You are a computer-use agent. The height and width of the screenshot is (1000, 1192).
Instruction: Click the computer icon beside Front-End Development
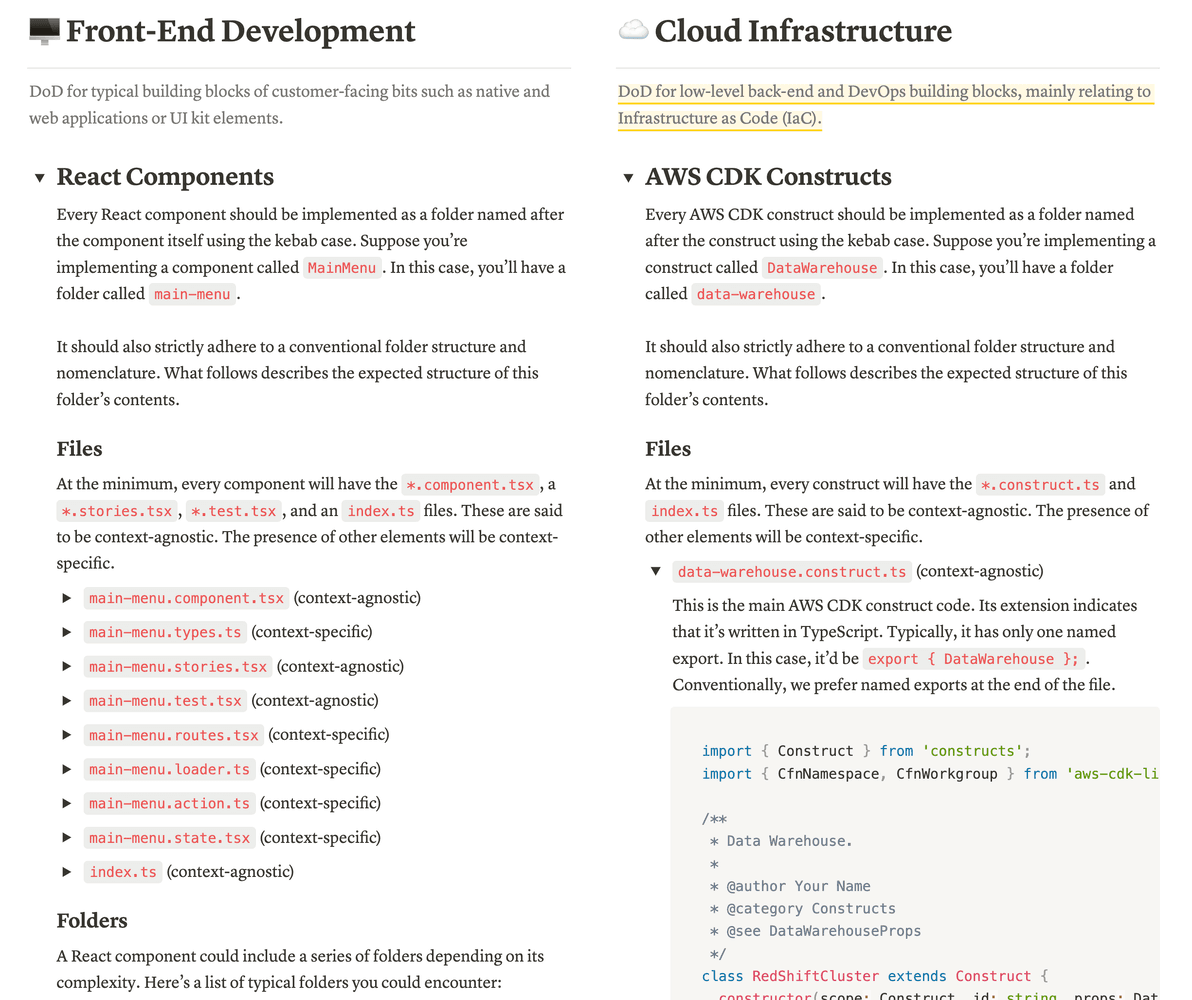coord(44,31)
